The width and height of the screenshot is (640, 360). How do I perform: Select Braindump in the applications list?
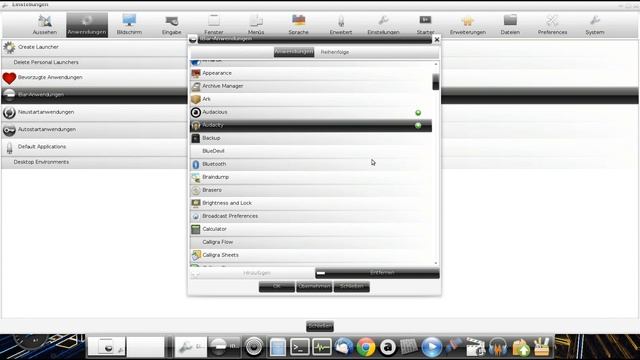[311, 177]
